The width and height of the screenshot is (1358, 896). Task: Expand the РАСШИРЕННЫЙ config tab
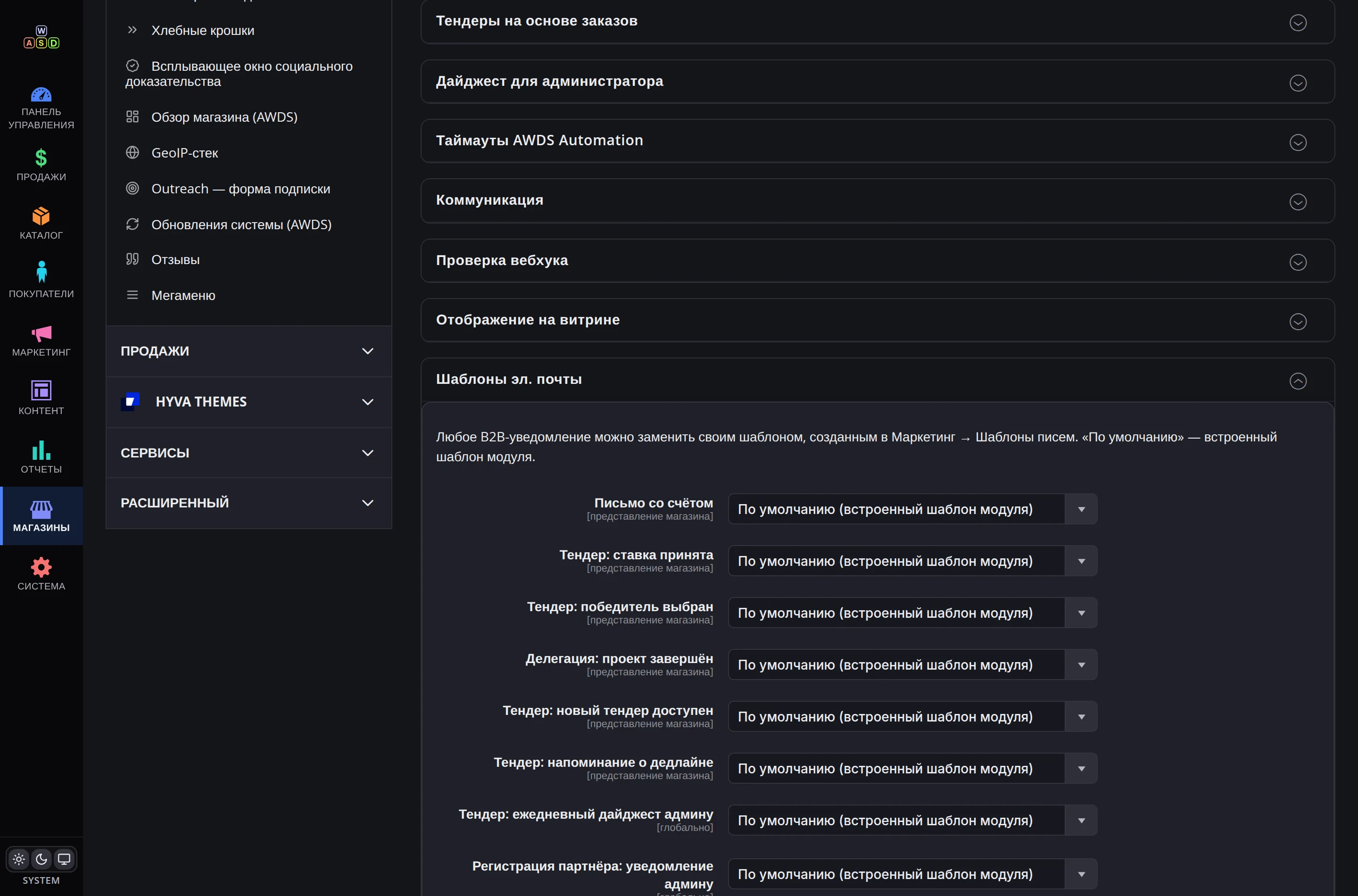(248, 503)
